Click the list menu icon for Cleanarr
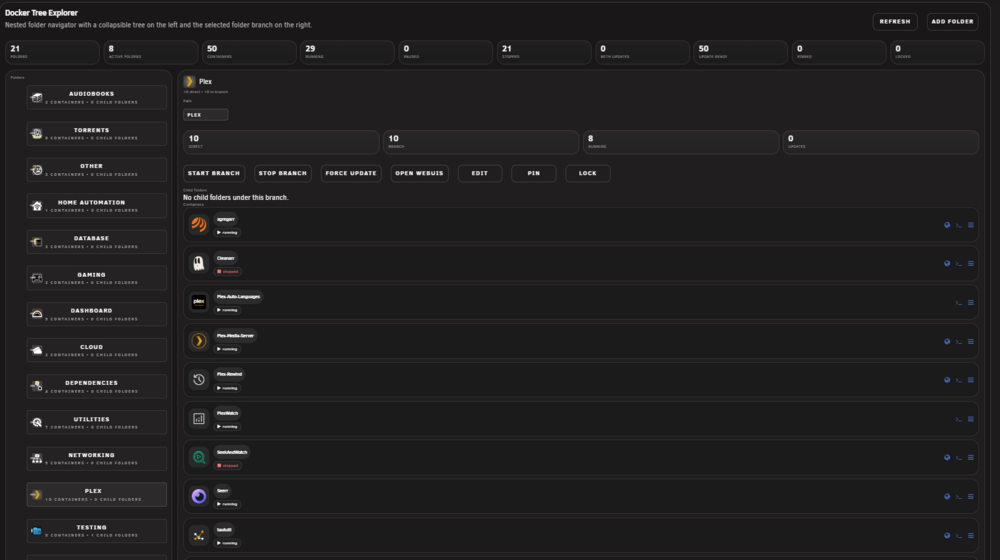This screenshot has height=560, width=1000. tap(971, 263)
